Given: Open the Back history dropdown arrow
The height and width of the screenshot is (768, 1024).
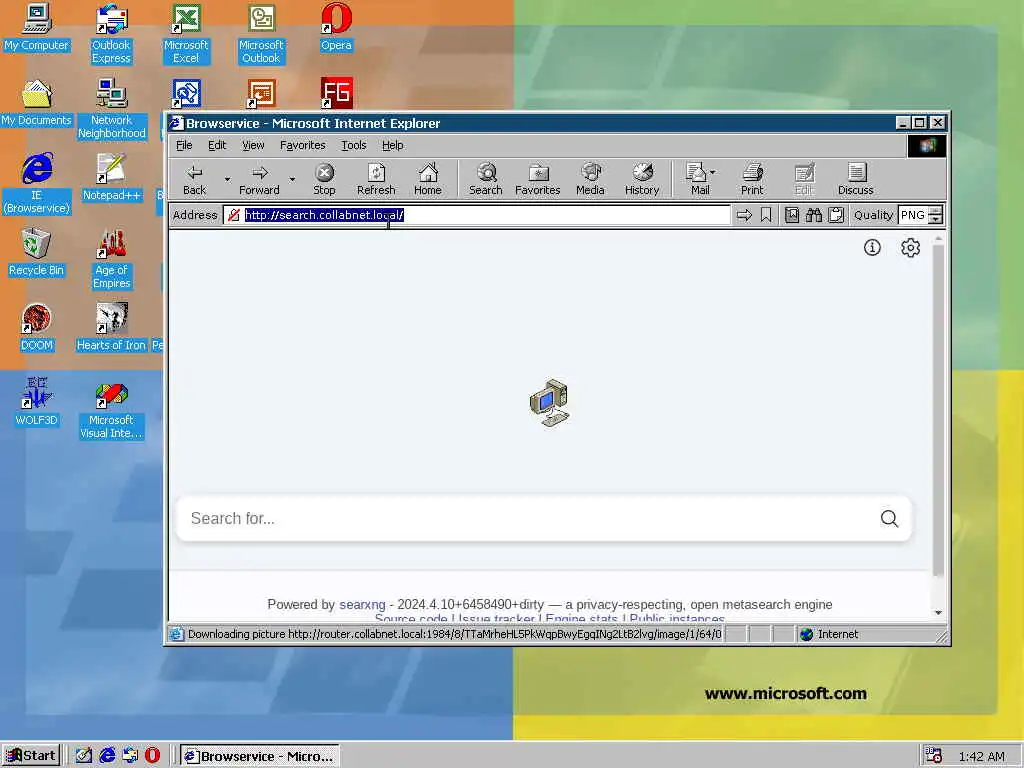Looking at the screenshot, I should pos(227,179).
